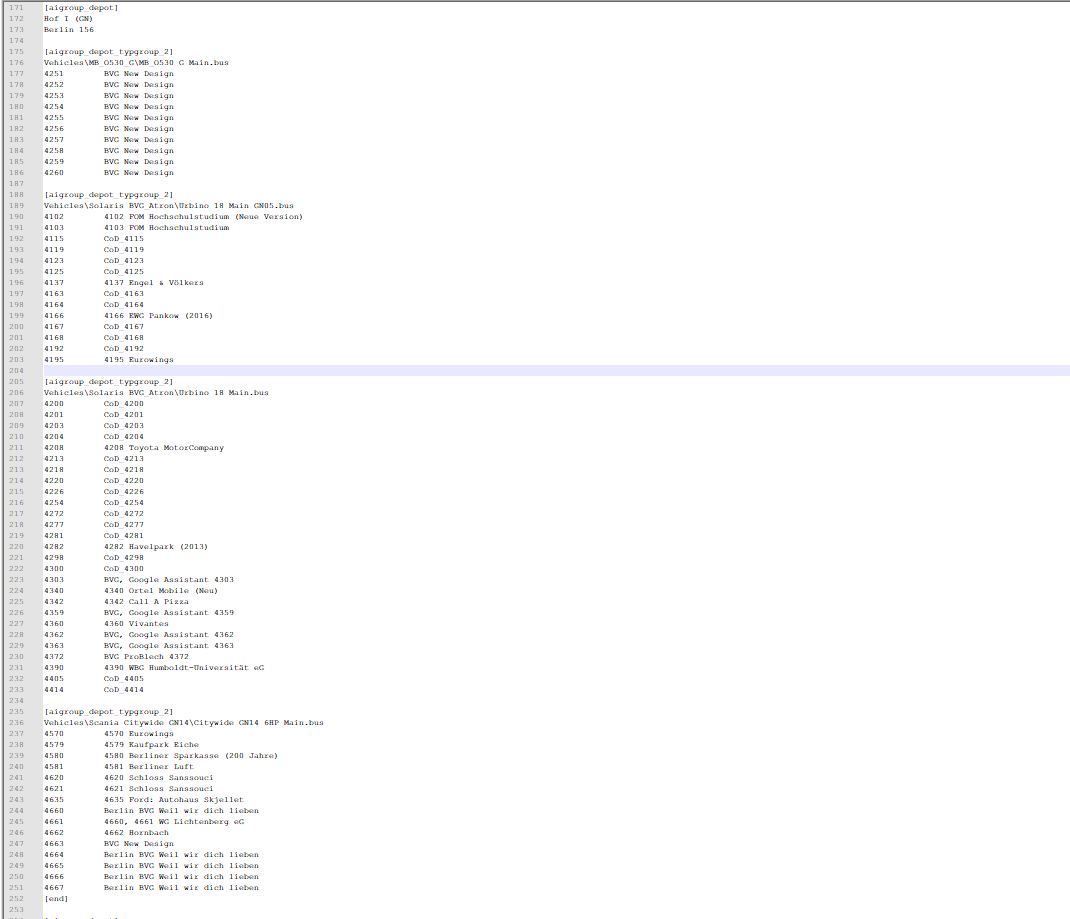
Task: Select the 'Urbino 18 Main GN05.bus' path line
Action: click(x=168, y=205)
